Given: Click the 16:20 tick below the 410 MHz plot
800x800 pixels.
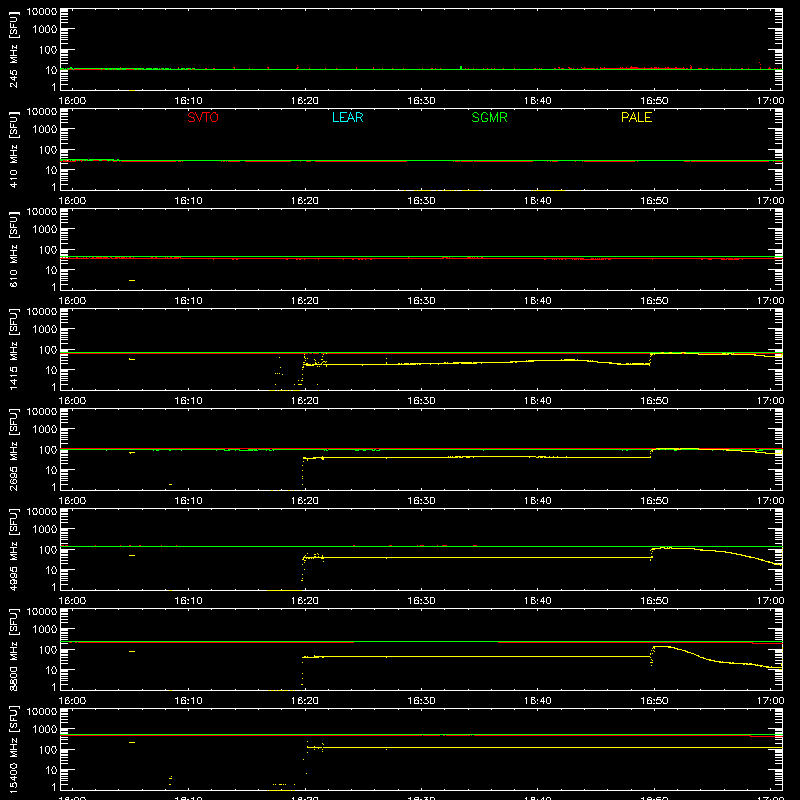Looking at the screenshot, I should coord(305,201).
